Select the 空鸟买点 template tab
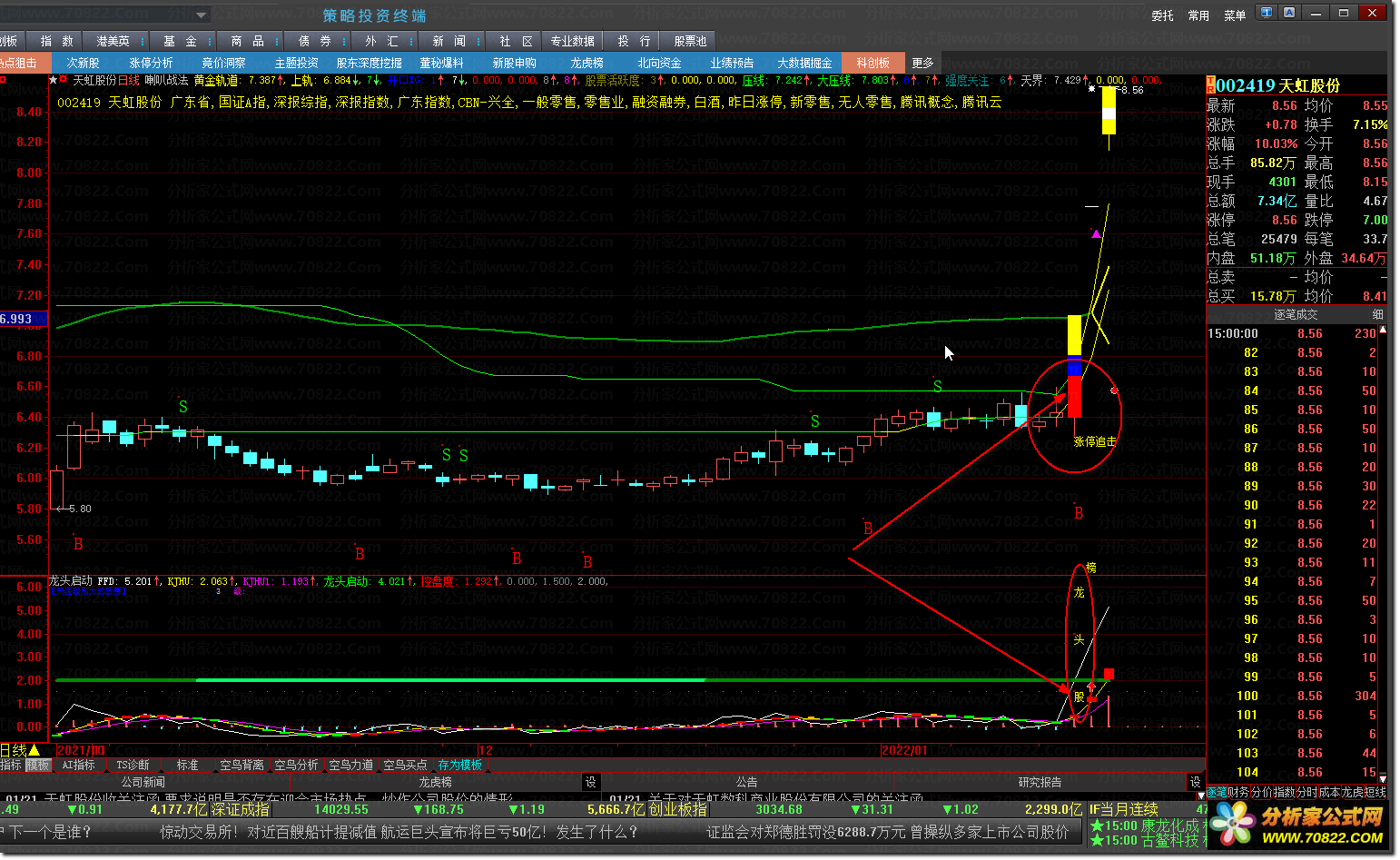This screenshot has height=860, width=1400. coord(405,766)
